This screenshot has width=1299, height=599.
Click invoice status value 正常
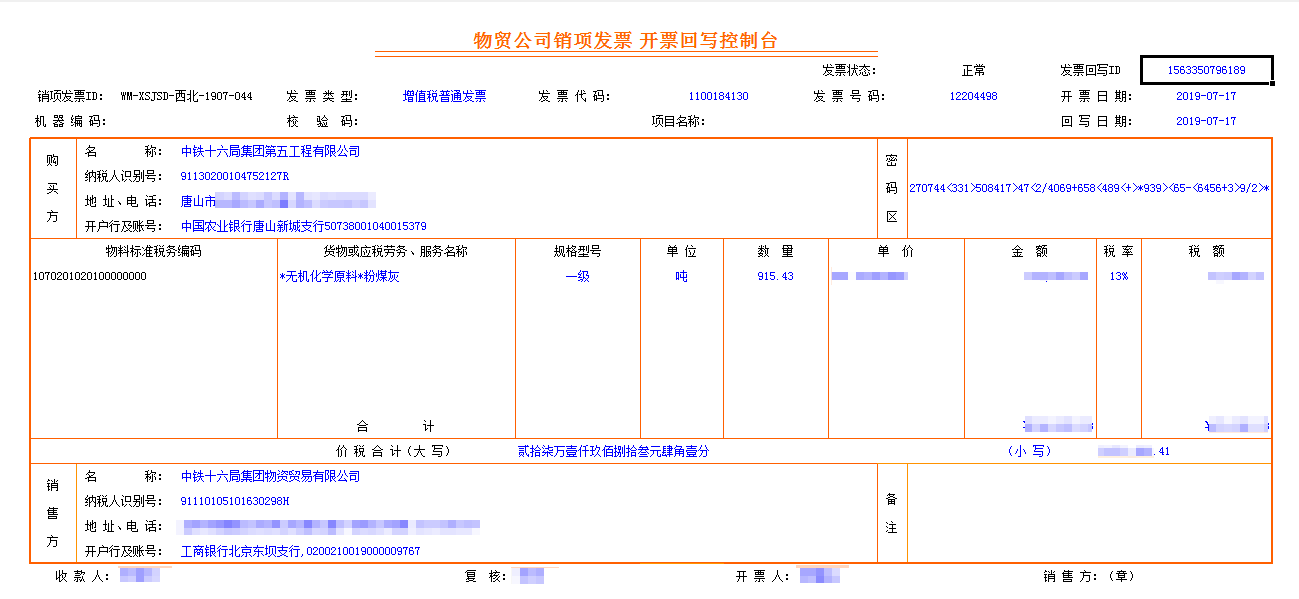[x=973, y=71]
